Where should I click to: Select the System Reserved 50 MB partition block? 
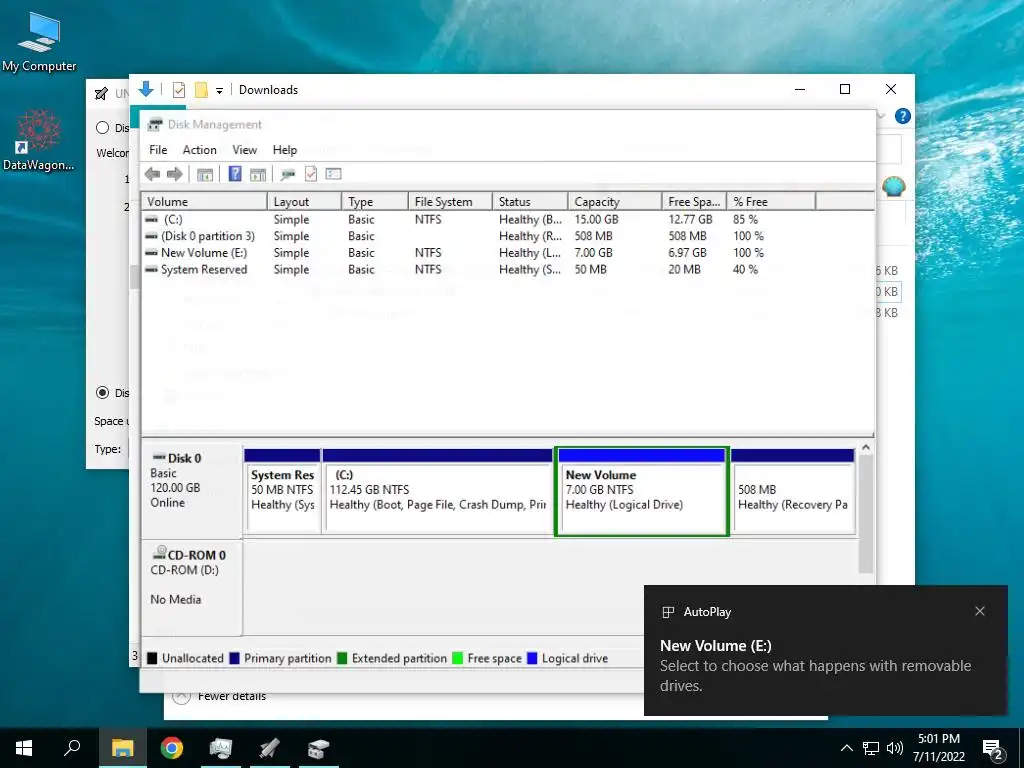[283, 492]
